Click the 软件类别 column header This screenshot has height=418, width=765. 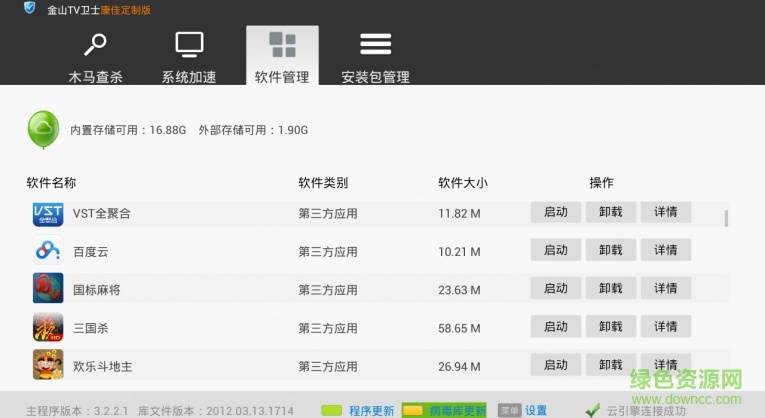[323, 183]
